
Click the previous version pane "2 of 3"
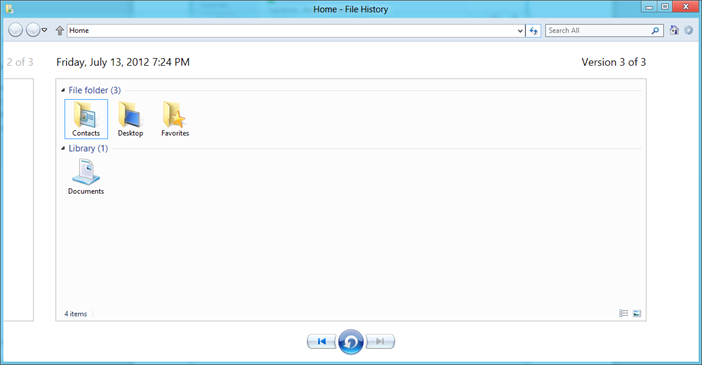pos(19,200)
